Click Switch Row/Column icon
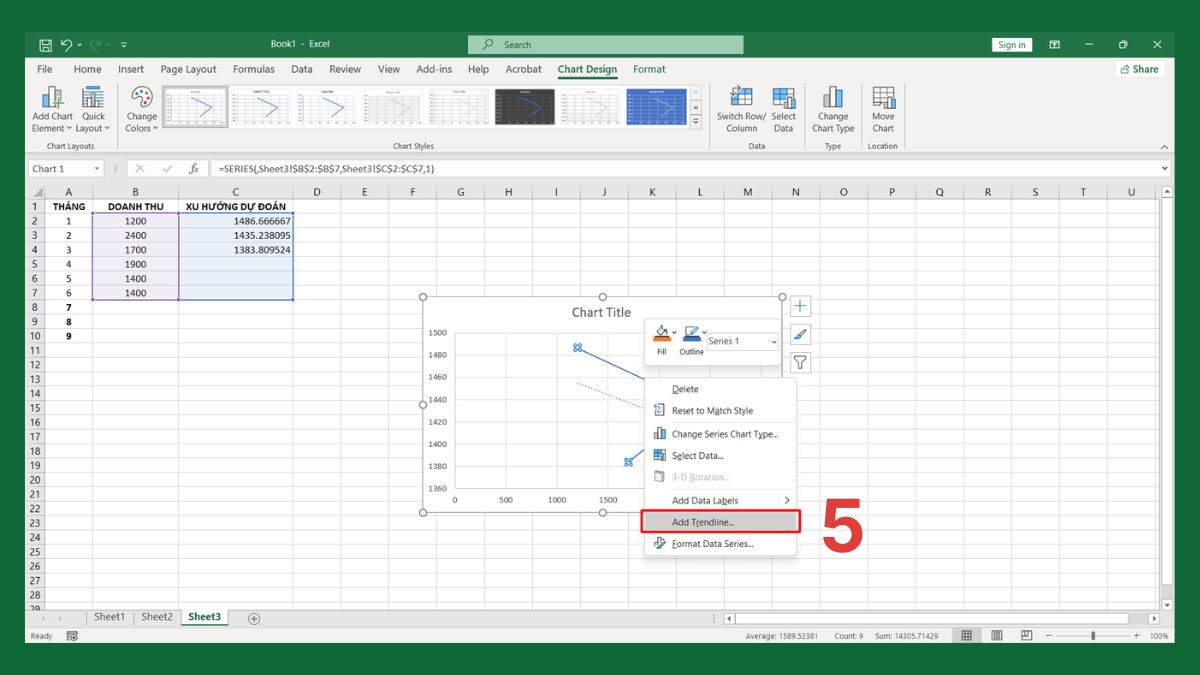 [741, 98]
